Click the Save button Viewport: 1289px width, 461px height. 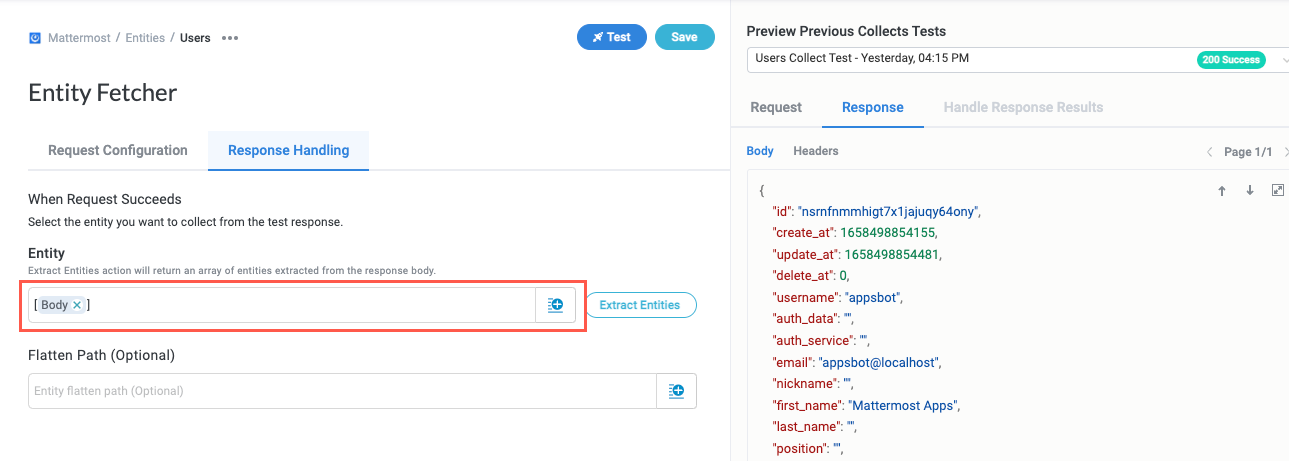tap(684, 37)
